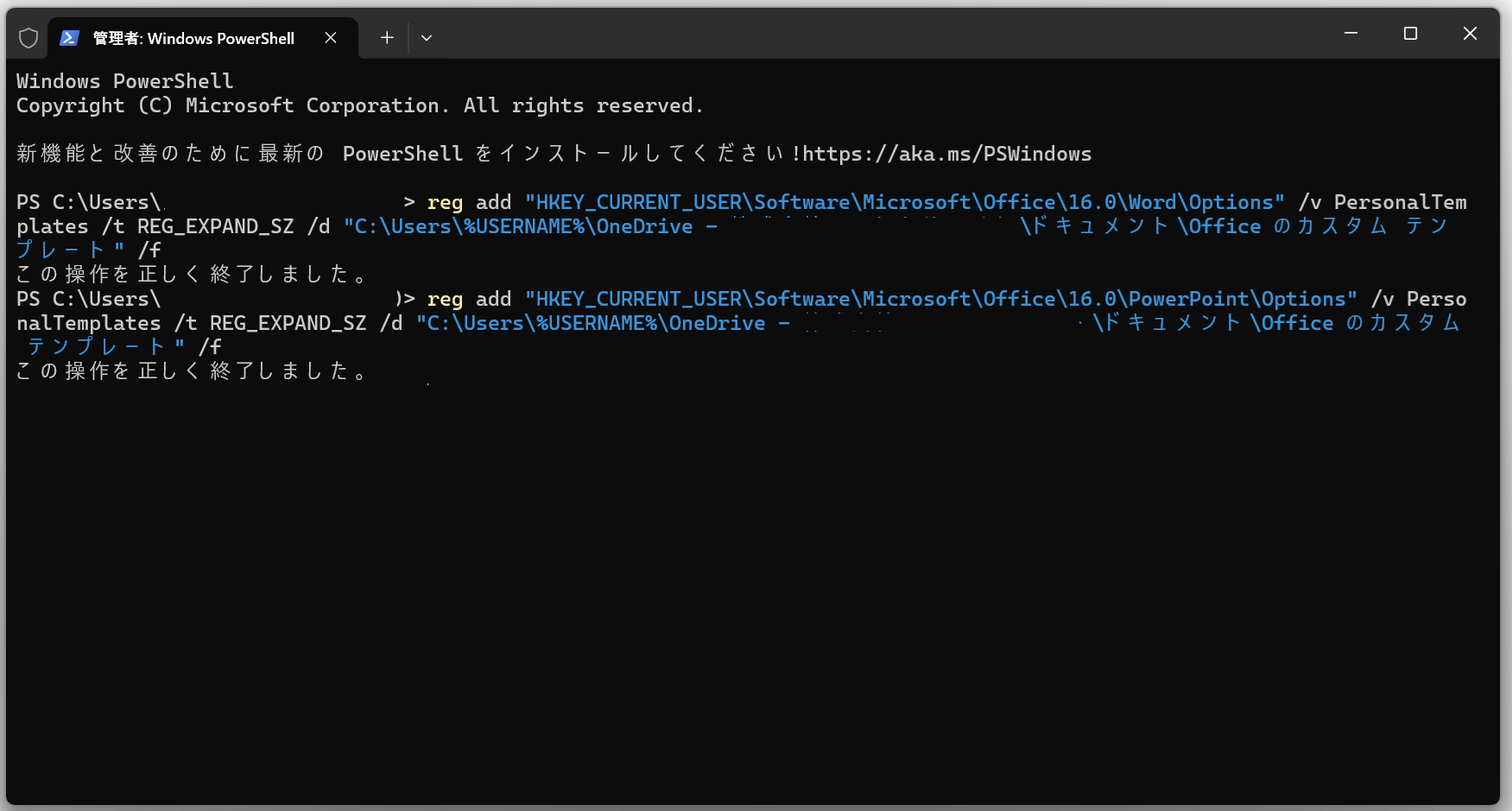This screenshot has height=811, width=1512.
Task: Click the admin shield icon in title bar
Action: pos(28,38)
